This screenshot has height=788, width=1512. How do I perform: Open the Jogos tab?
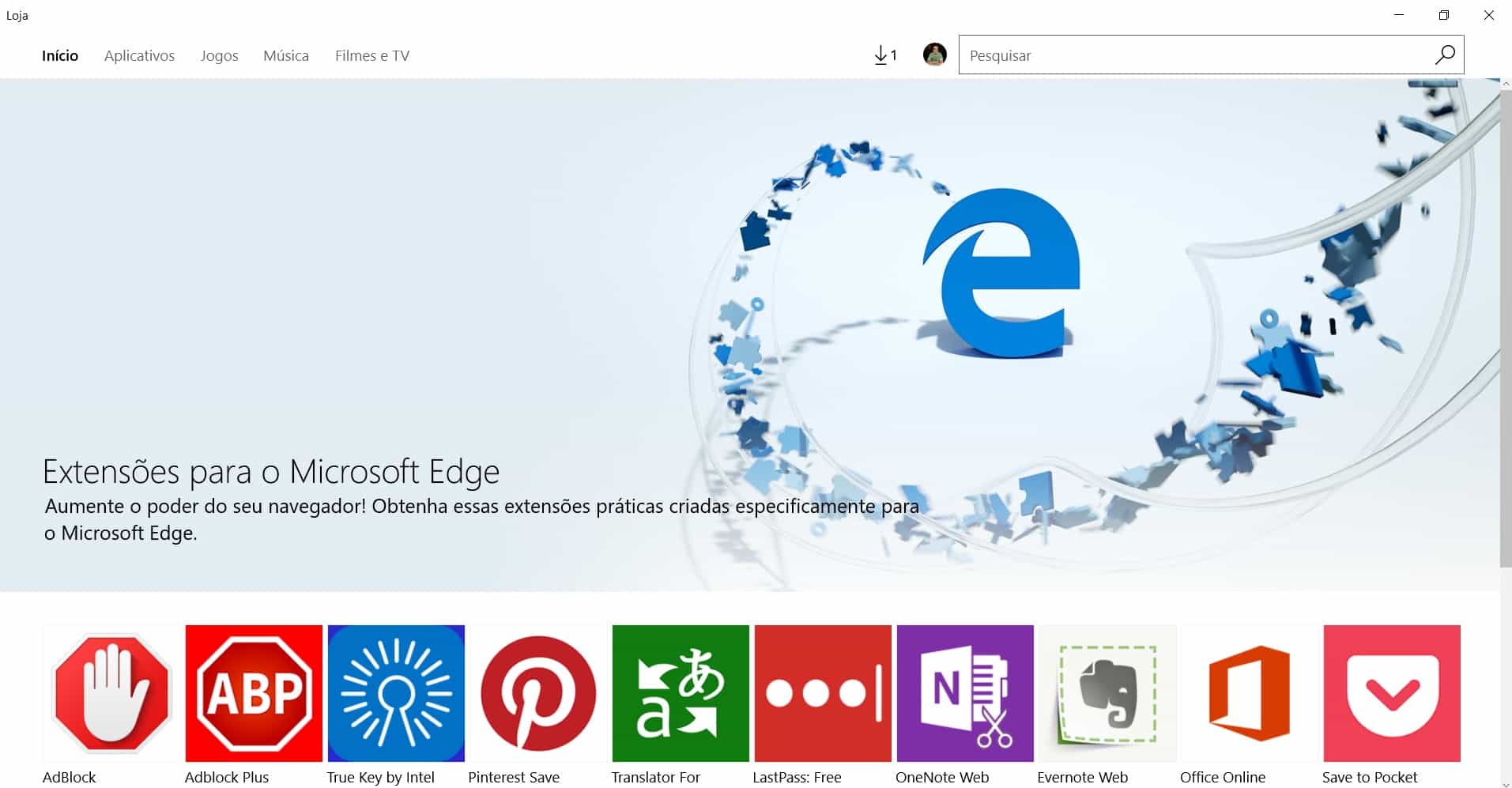tap(219, 55)
